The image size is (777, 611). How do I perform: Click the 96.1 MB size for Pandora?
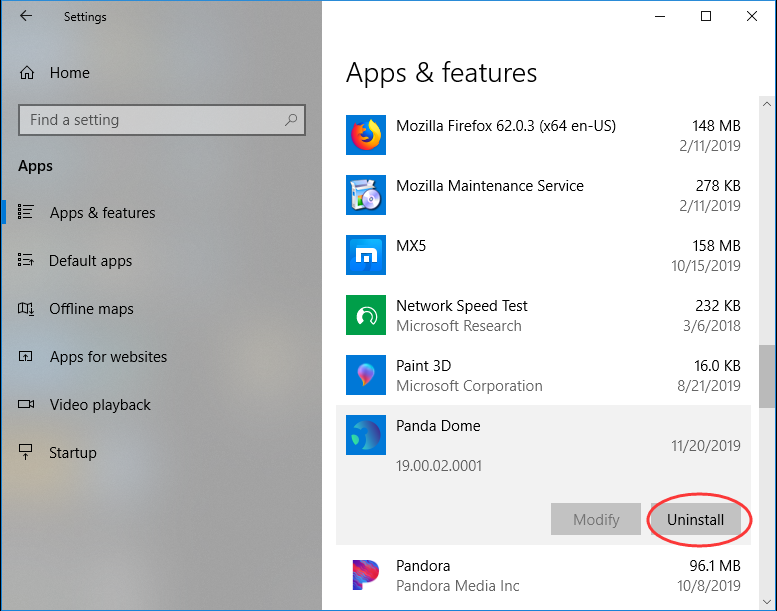click(x=715, y=566)
